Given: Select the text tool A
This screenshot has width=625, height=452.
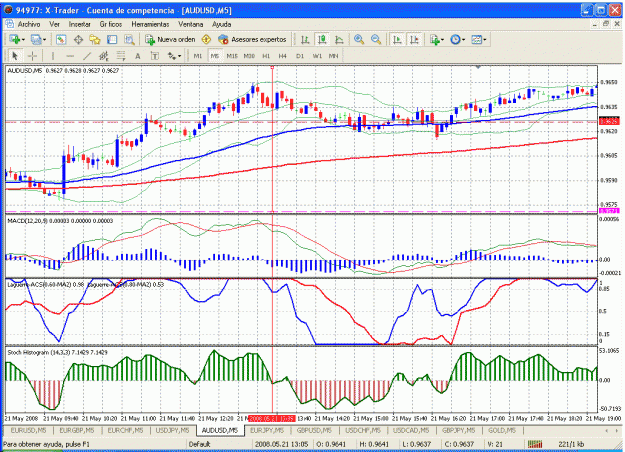Looking at the screenshot, I should tap(138, 56).
